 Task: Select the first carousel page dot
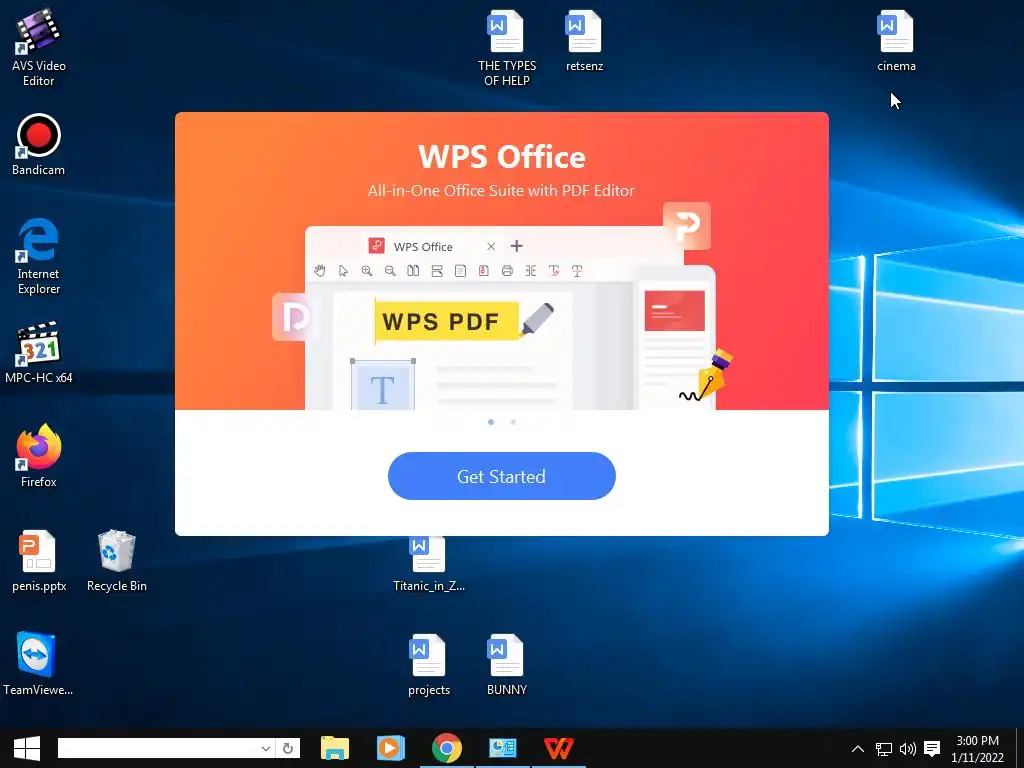coord(491,422)
